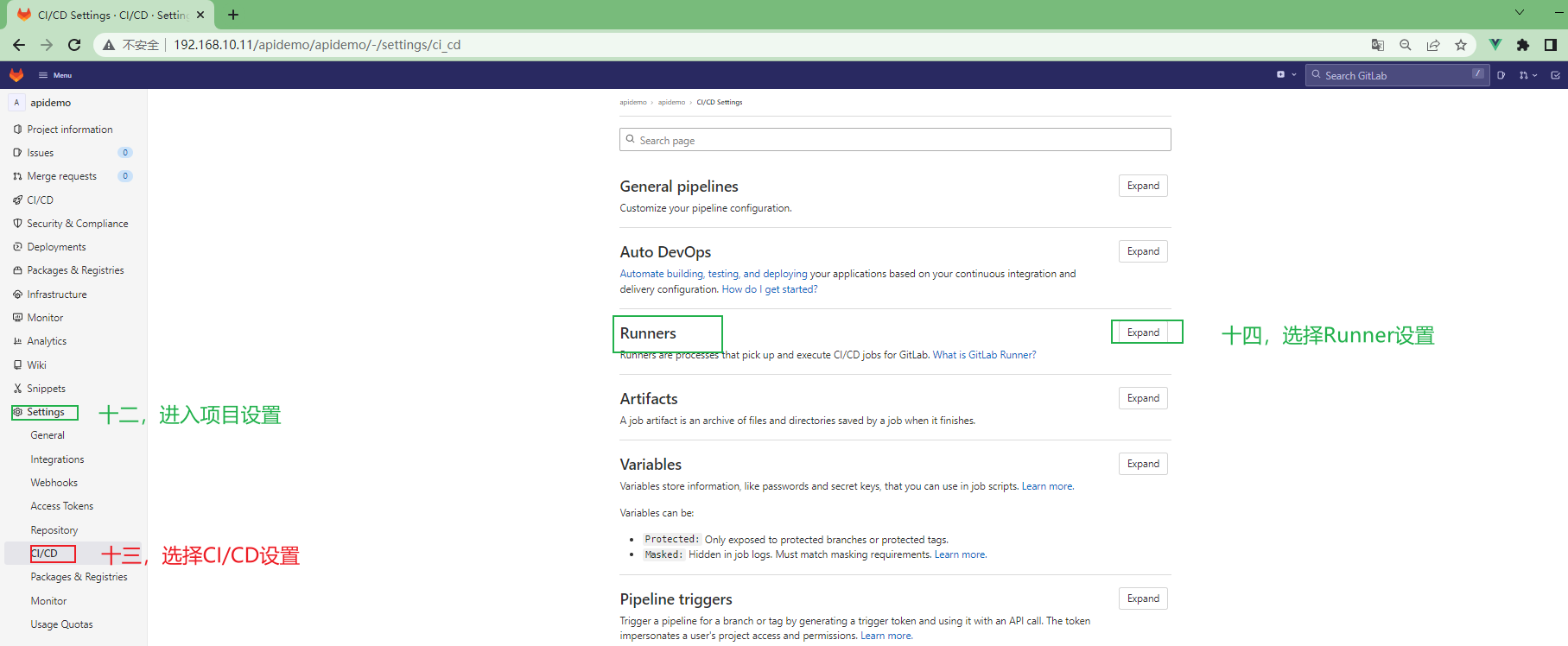Open Learn more link after secret keys
This screenshot has width=1568, height=646.
point(1048,486)
